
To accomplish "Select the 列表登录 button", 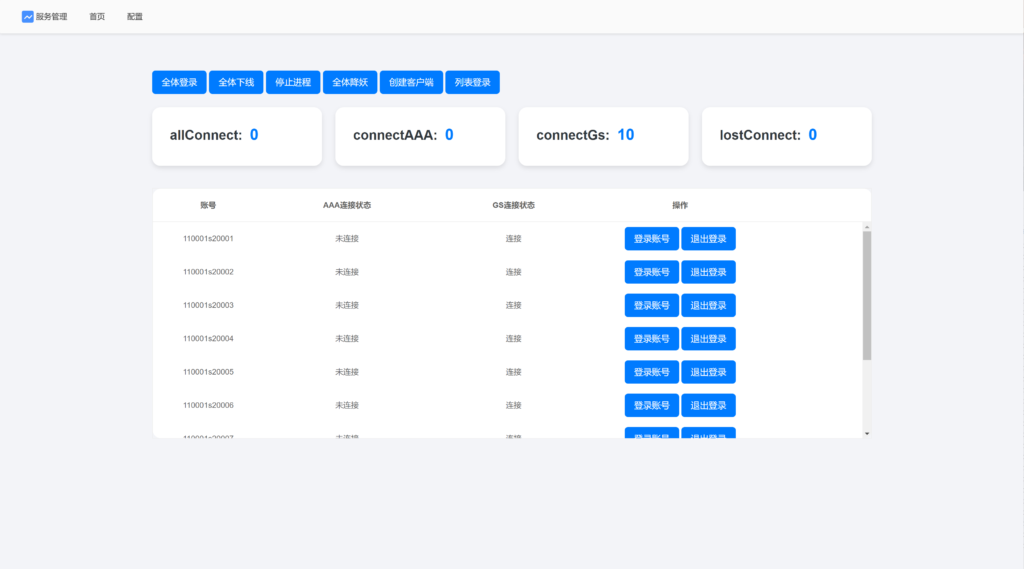I will (472, 82).
